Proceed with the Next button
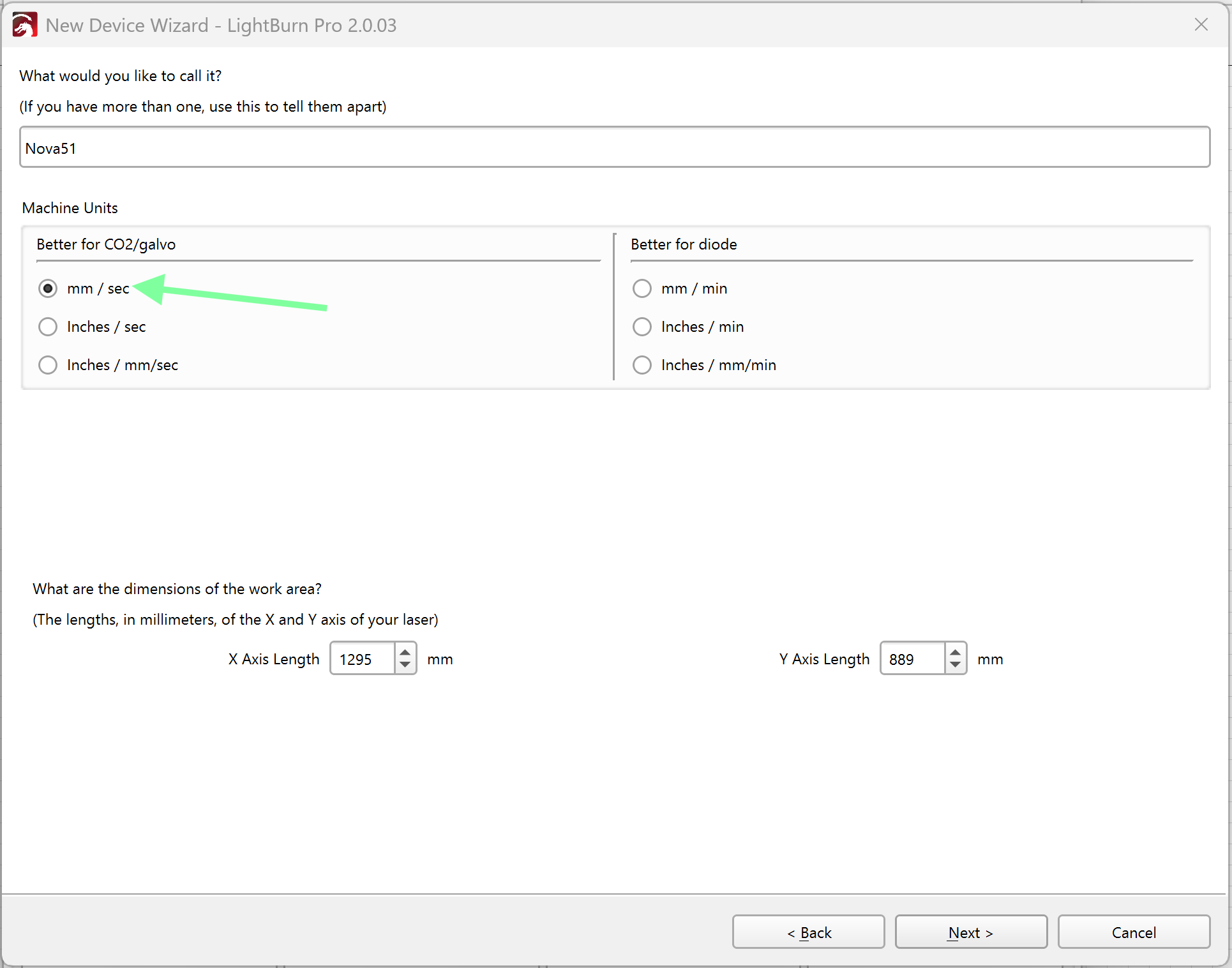Screen dimensions: 1232x968 click(970, 932)
